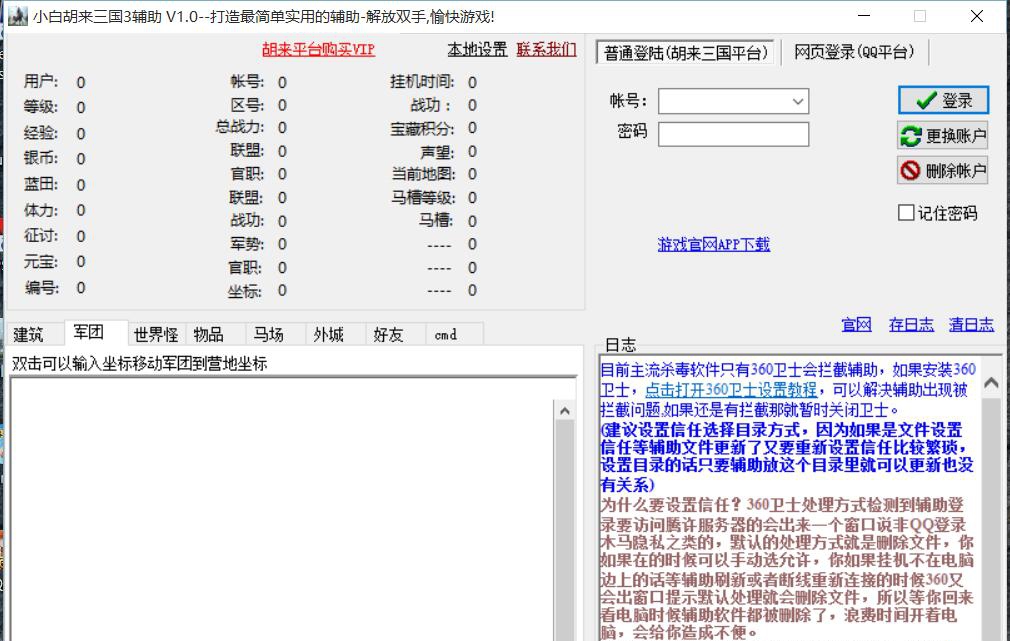Viewport: 1010px width, 641px height.
Task: Select the 好友 friends tab
Action: (388, 334)
